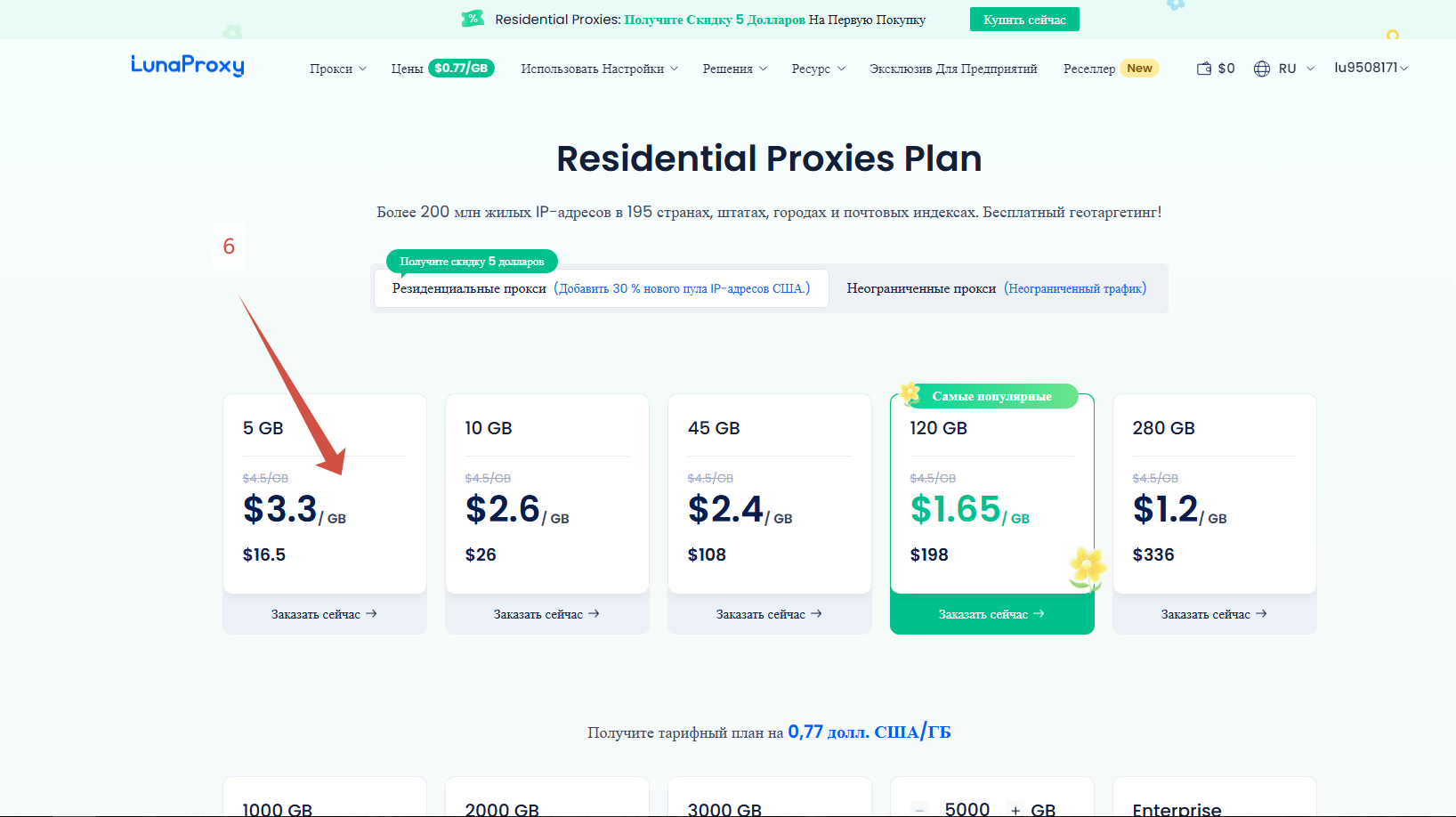Click the discount coupon icon in banner
This screenshot has width=1456, height=817.
point(473,19)
